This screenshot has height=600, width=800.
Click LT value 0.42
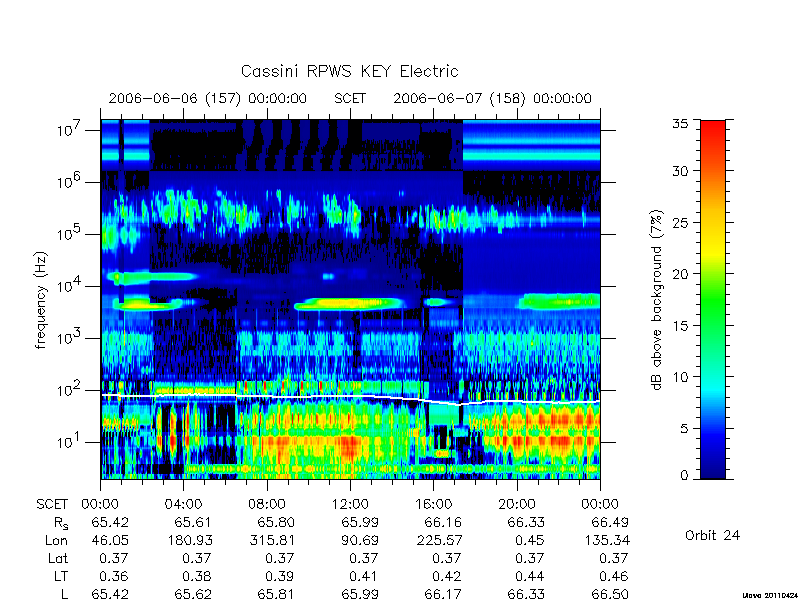[446, 577]
